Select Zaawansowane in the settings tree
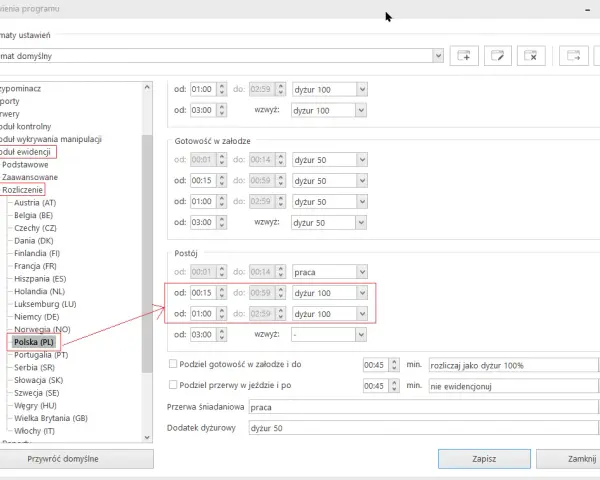Screen dimensions: 600x480 pyautogui.click(x=30, y=177)
